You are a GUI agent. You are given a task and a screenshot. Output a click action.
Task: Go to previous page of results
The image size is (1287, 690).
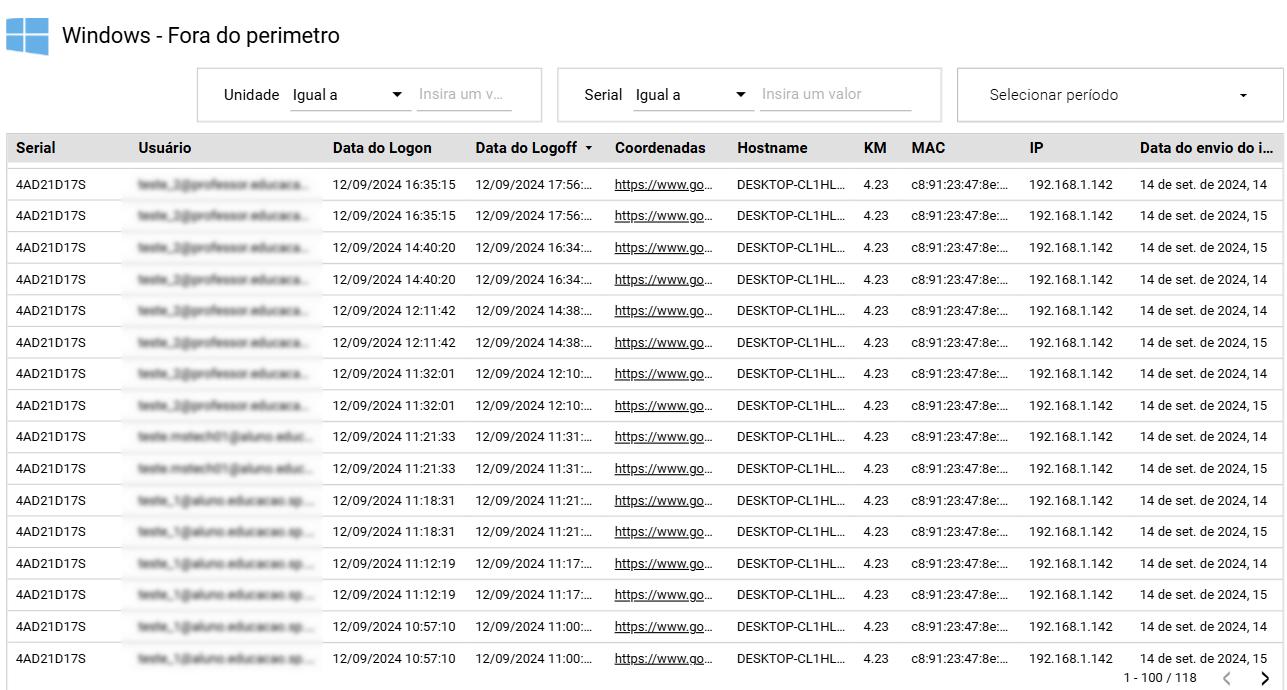1227,678
